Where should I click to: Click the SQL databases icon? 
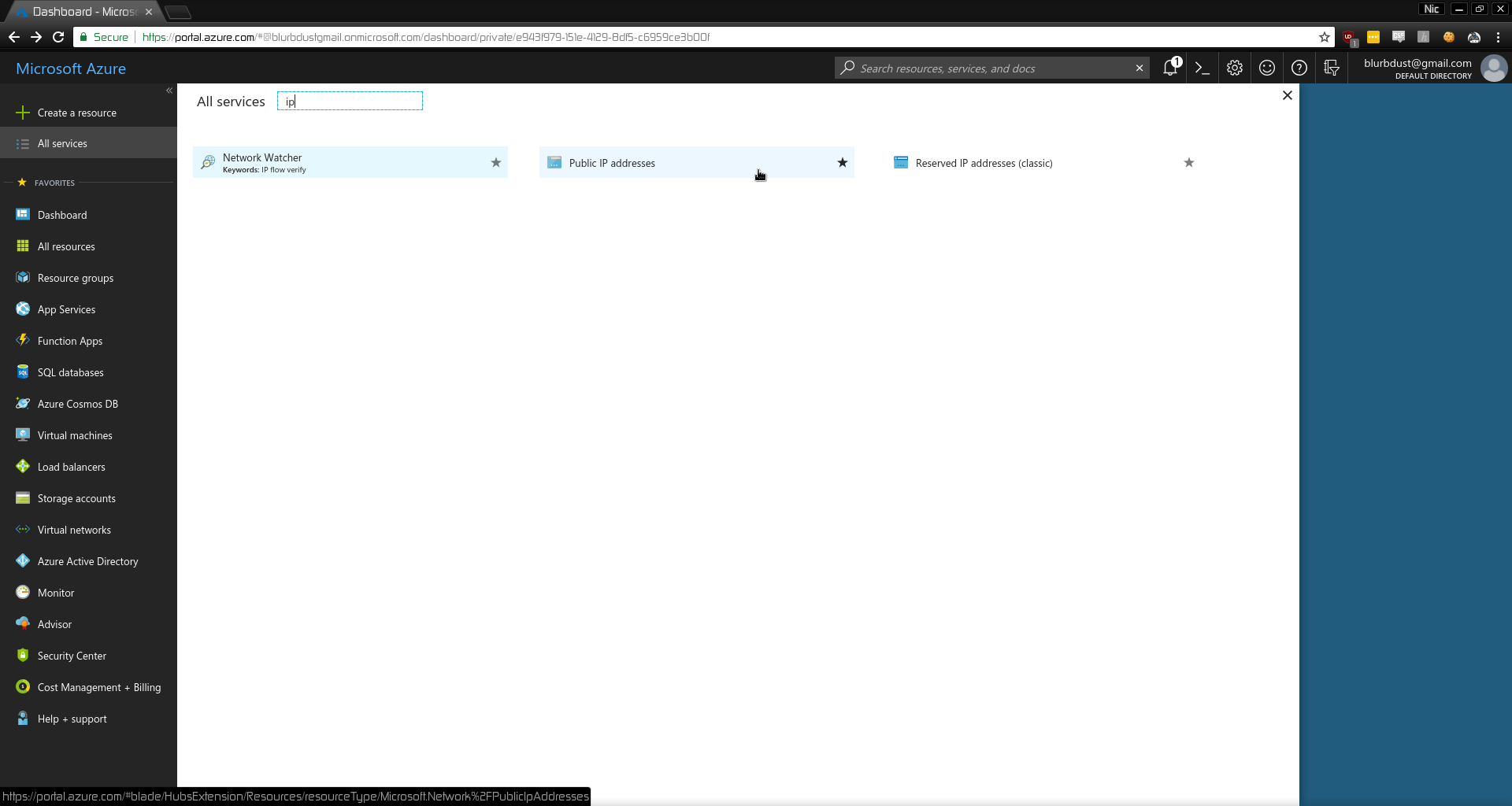click(23, 372)
